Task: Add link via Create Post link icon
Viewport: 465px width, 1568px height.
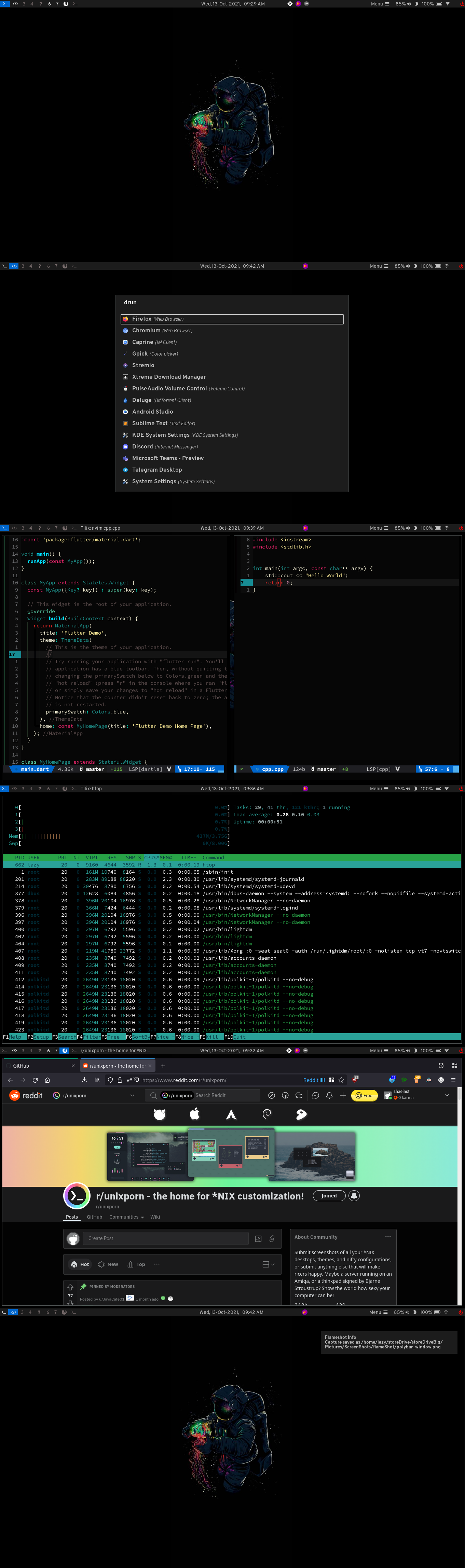Action: (x=272, y=1239)
